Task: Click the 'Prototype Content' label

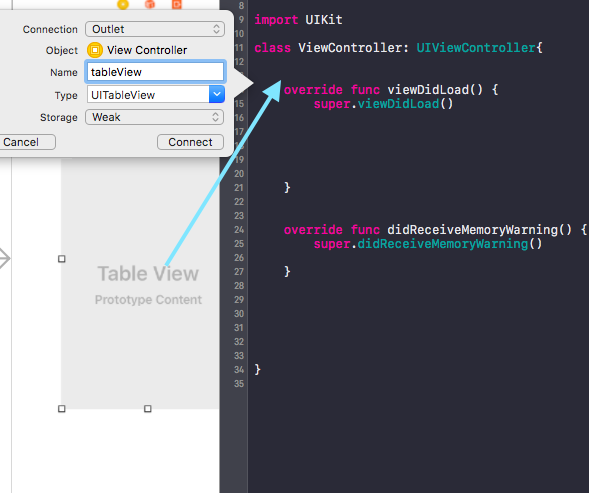Action: 148,299
